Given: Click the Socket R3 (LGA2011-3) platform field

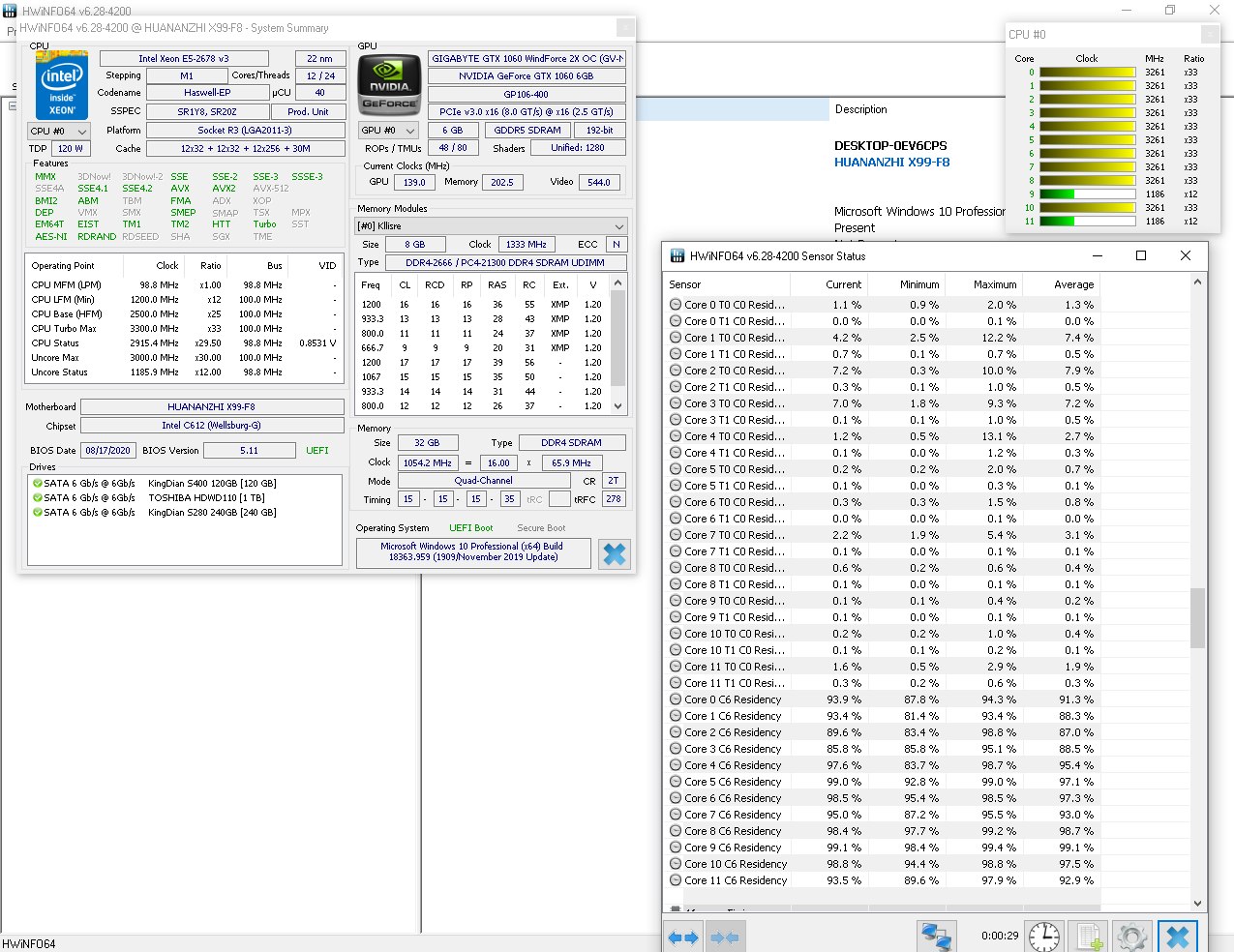Looking at the screenshot, I should click(245, 131).
